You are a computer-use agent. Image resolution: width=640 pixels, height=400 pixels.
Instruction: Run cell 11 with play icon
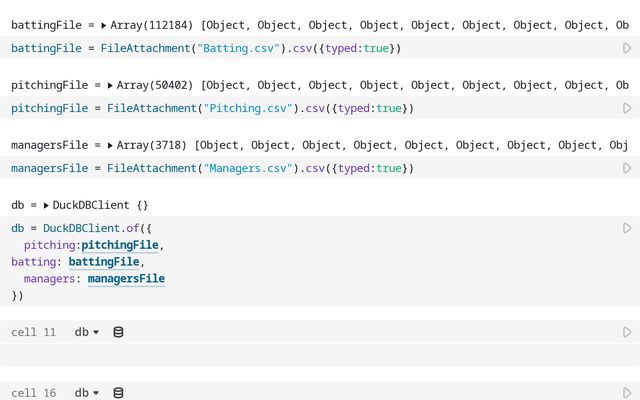pyautogui.click(x=627, y=332)
